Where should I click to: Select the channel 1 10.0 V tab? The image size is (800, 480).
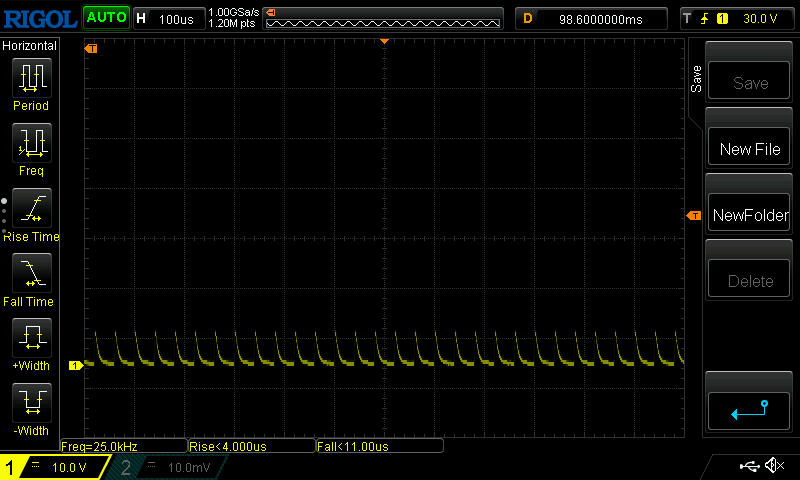pos(56,467)
